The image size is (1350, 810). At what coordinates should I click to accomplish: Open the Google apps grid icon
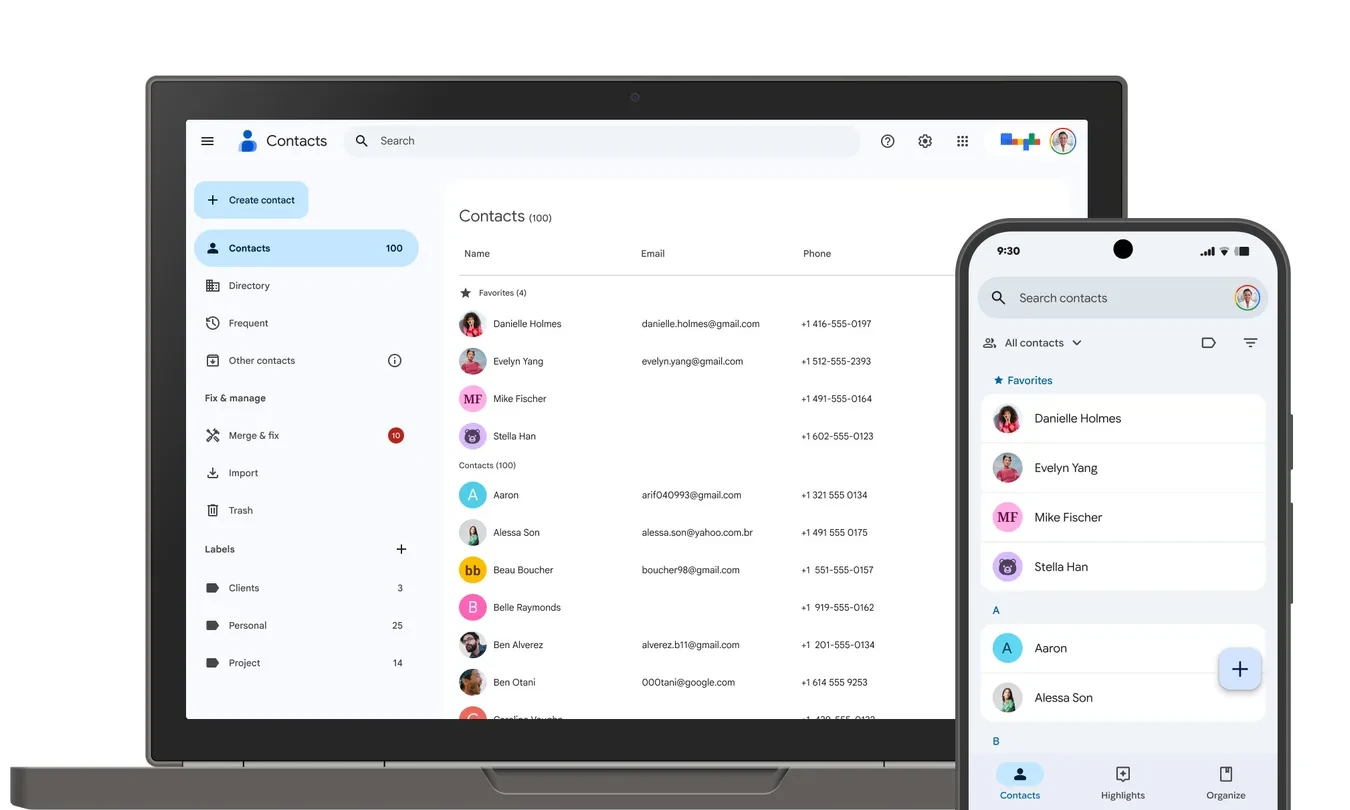pos(962,141)
